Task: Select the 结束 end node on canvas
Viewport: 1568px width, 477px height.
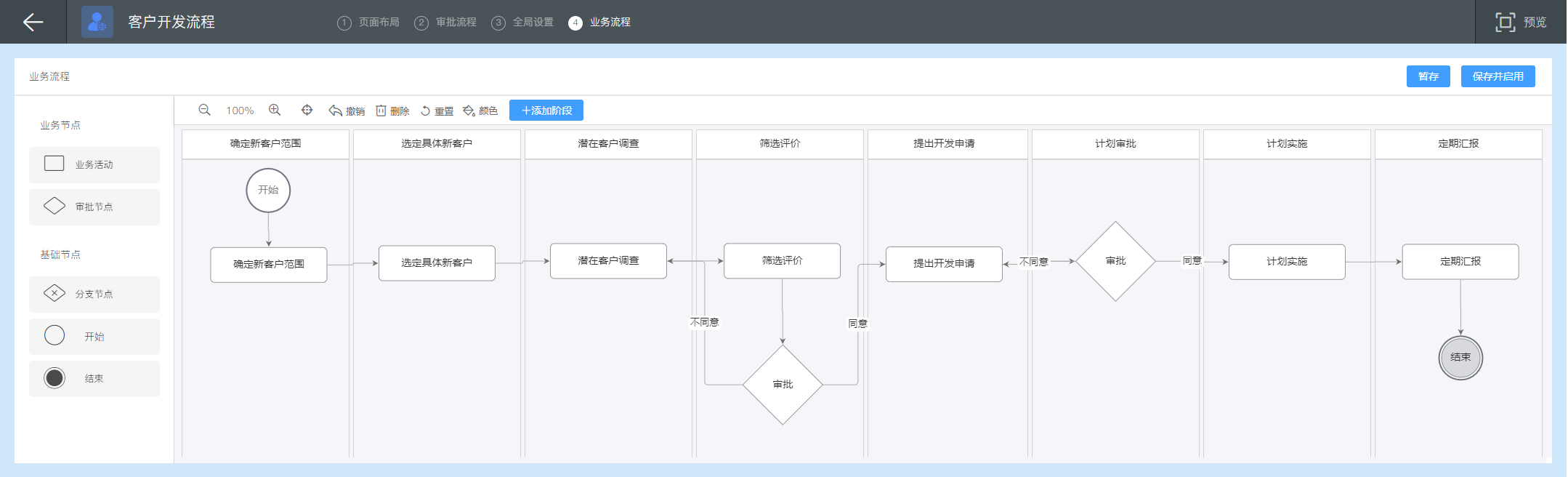Action: (1460, 358)
